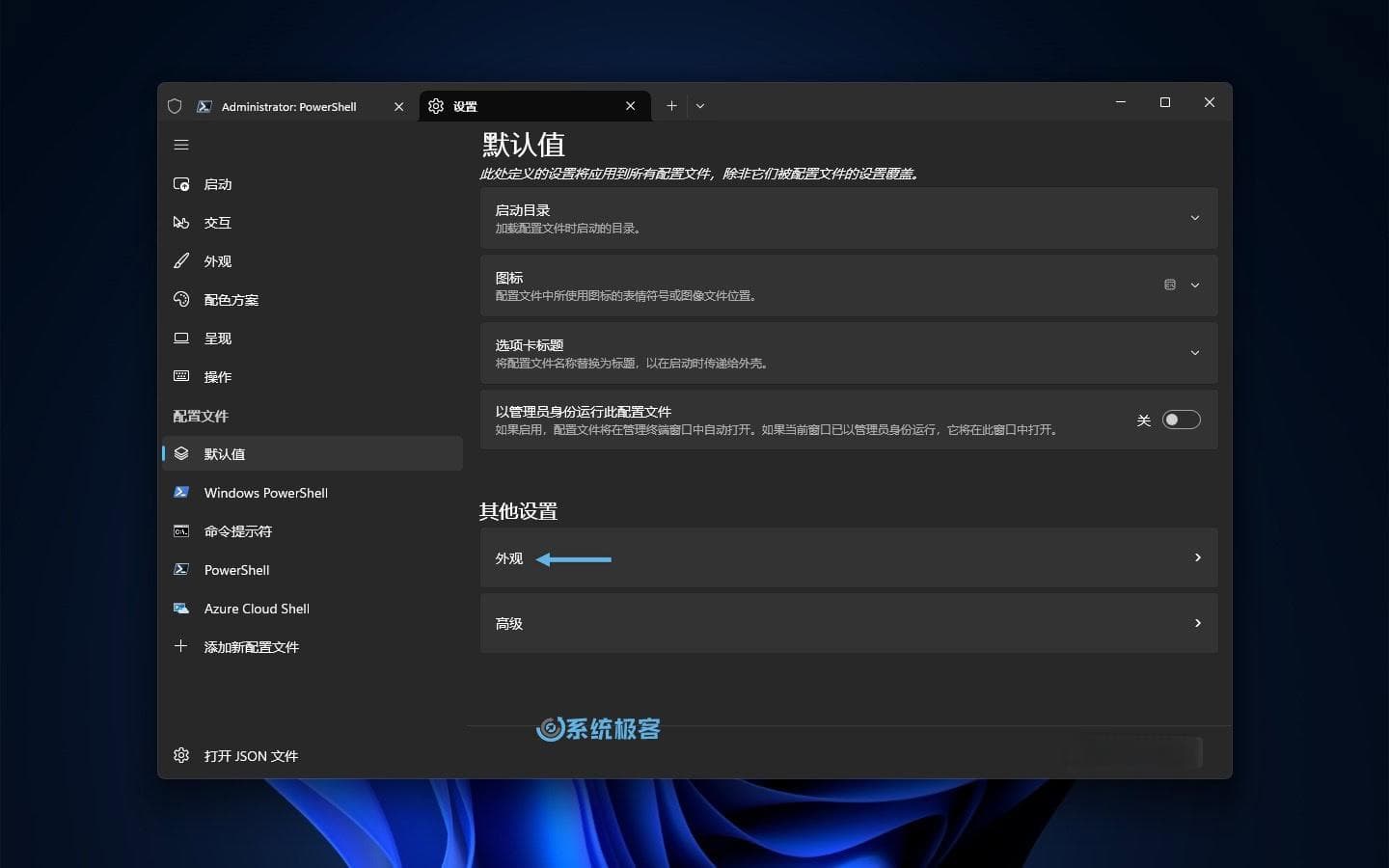Viewport: 1389px width, 868px height.
Task: Close the Administrator: PowerShell tab
Action: pos(398,107)
